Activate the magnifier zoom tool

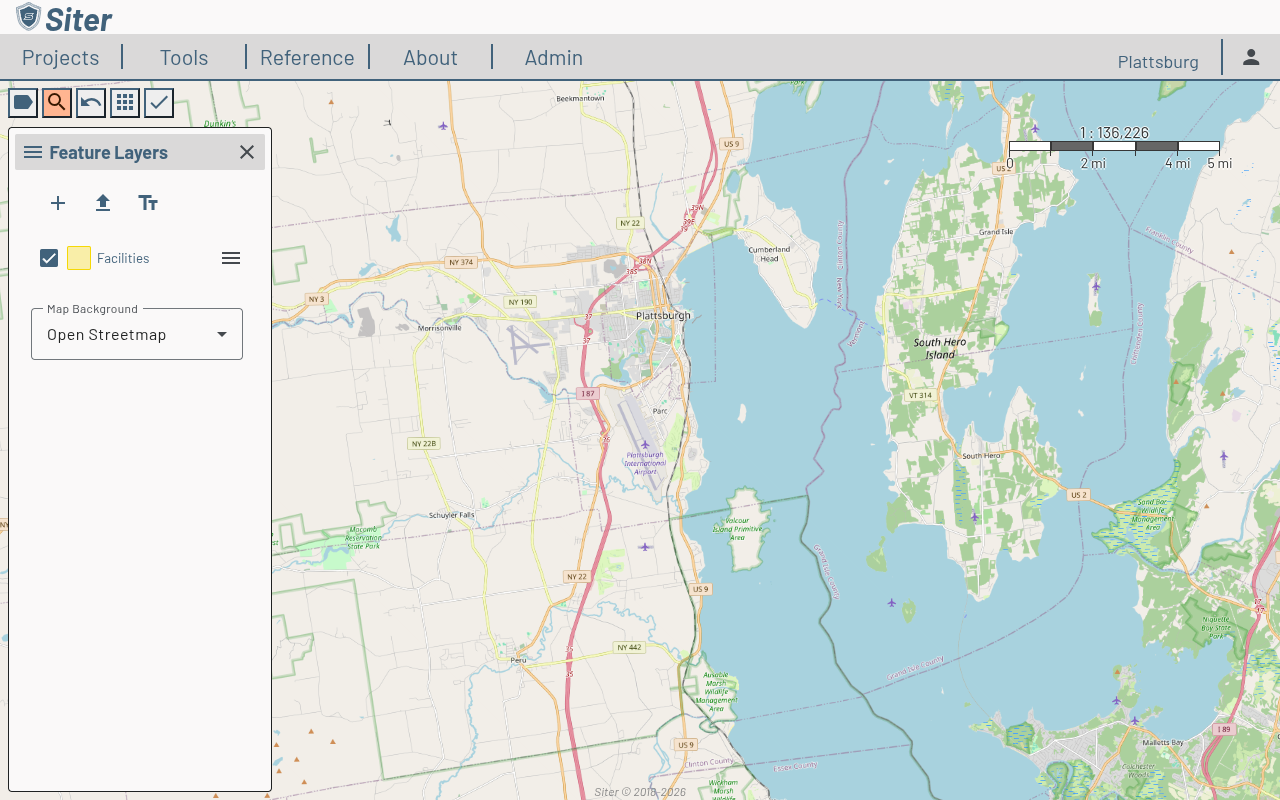point(56,102)
